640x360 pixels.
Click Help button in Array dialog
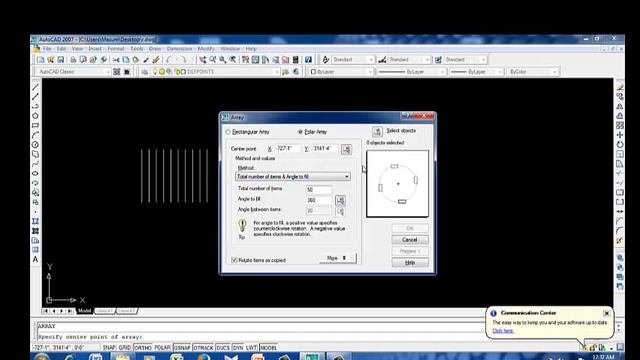(x=410, y=263)
